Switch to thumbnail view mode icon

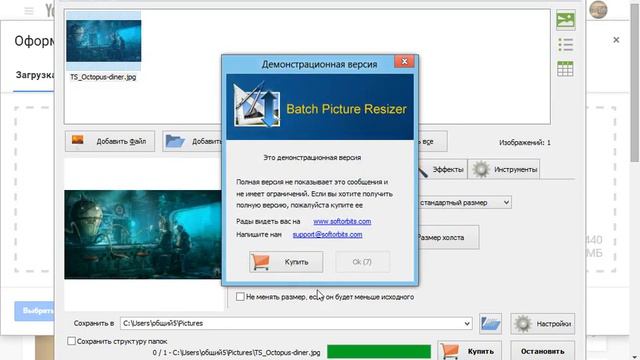[x=565, y=20]
